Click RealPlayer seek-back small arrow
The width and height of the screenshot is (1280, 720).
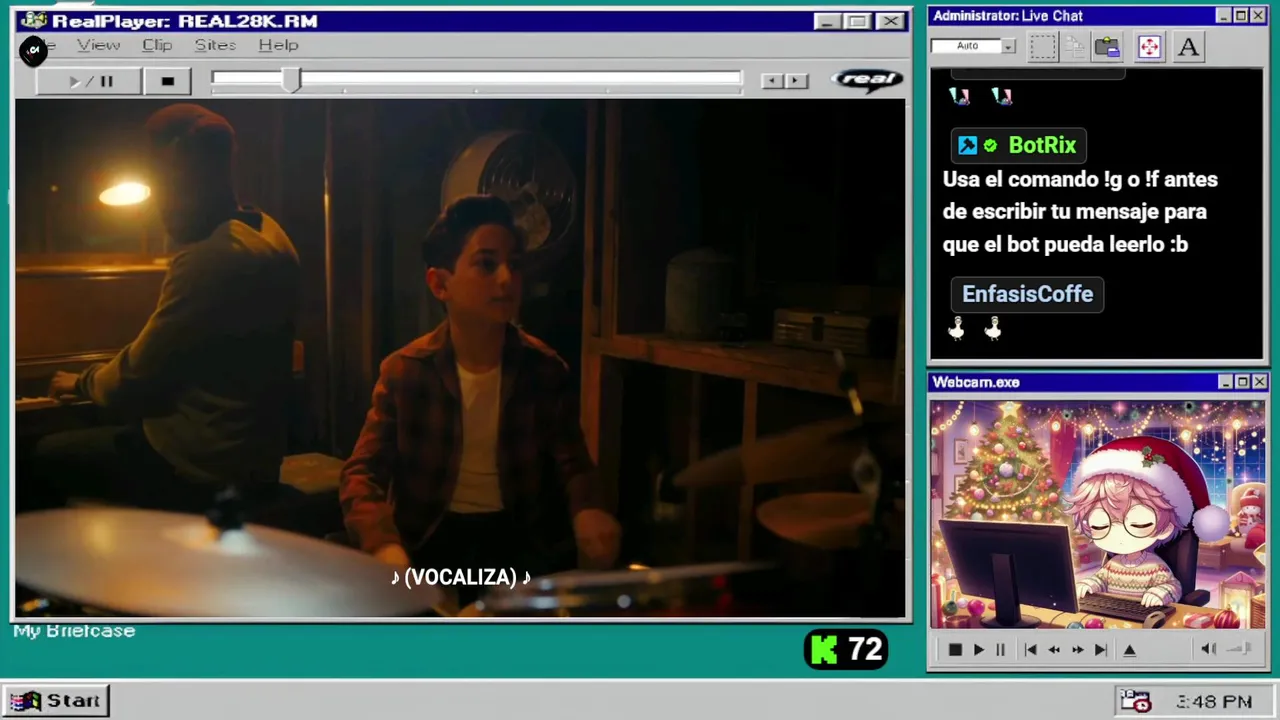(771, 81)
